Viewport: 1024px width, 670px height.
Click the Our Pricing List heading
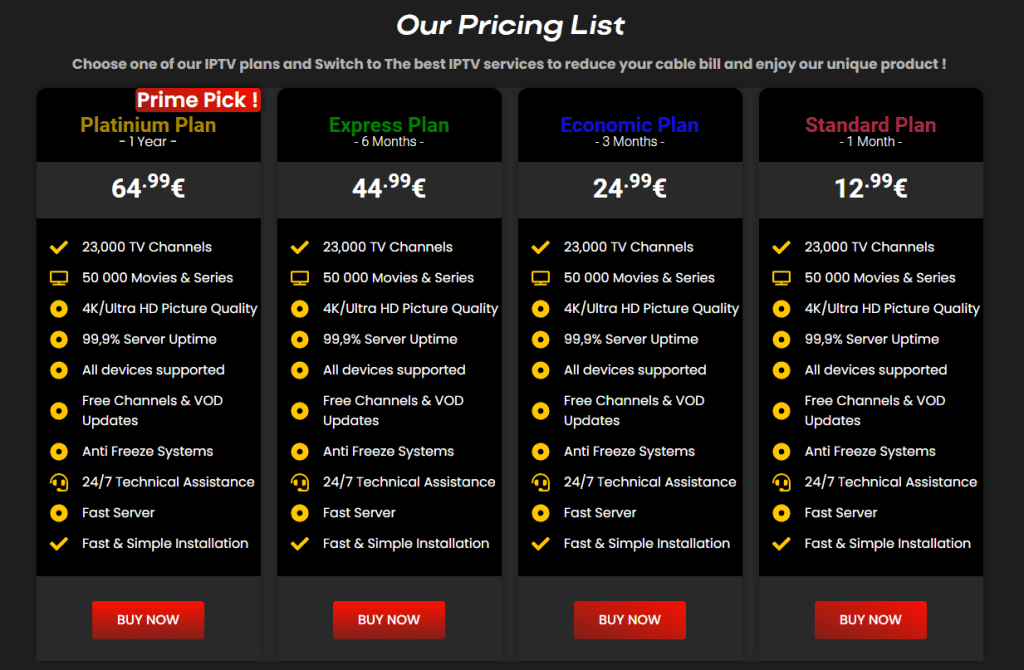click(511, 26)
